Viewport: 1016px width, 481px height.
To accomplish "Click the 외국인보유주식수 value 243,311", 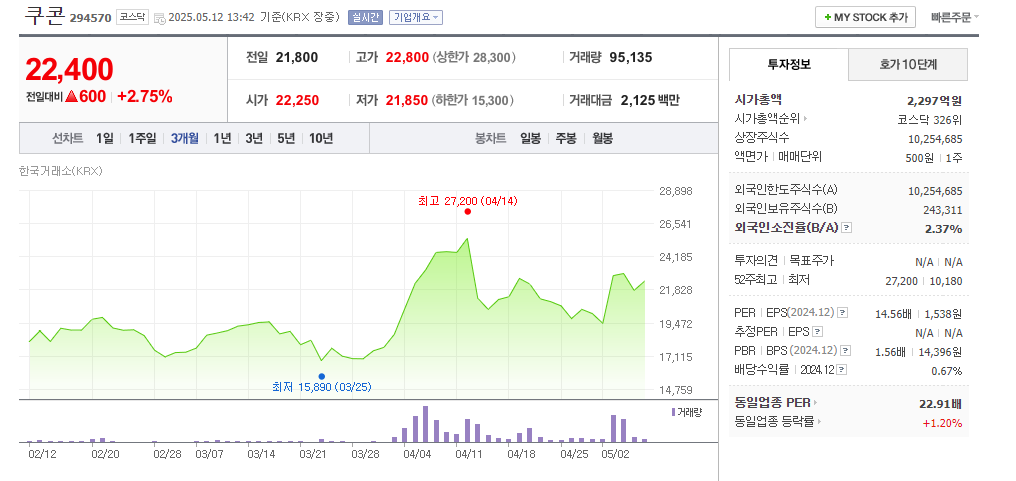I will pyautogui.click(x=943, y=210).
